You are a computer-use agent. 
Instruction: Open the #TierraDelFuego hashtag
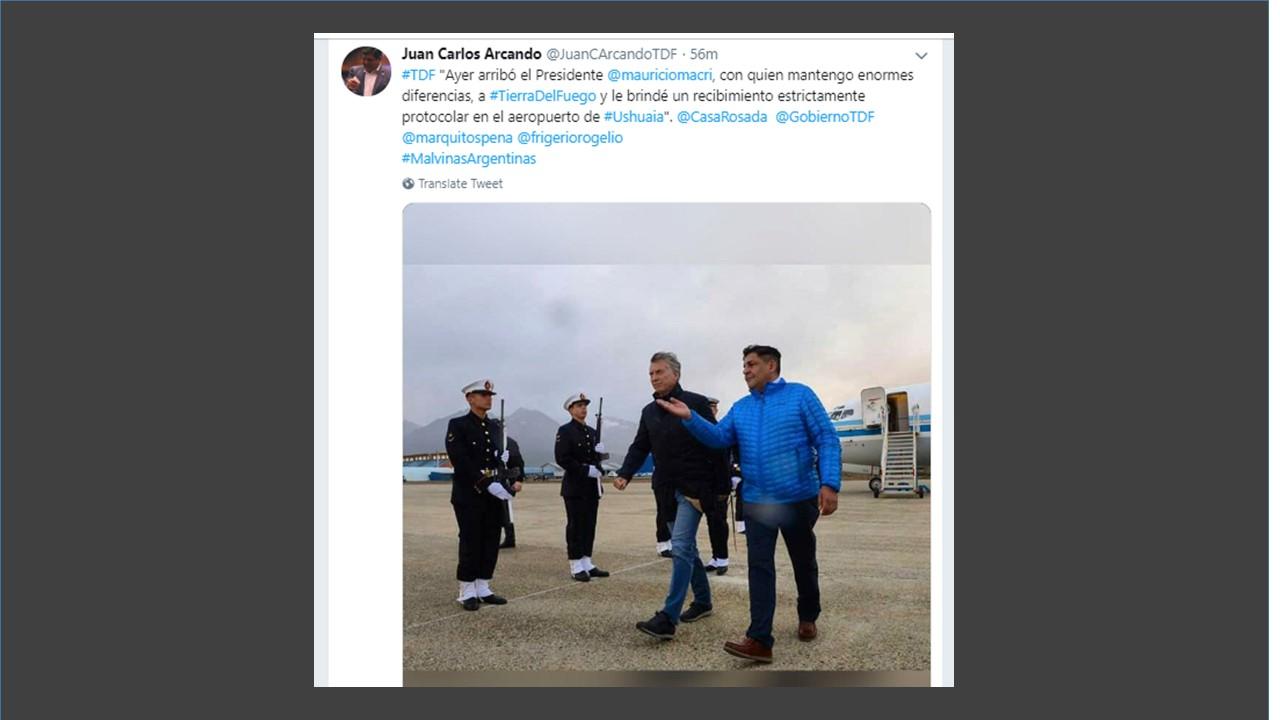point(542,96)
